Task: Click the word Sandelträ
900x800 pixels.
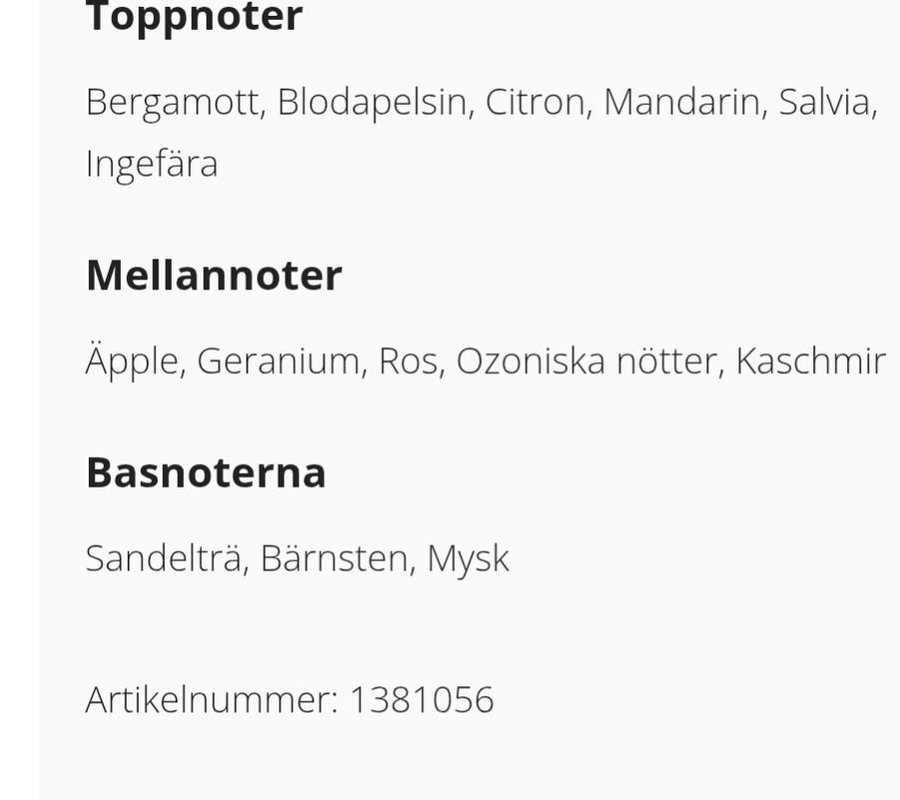Action: tap(163, 559)
